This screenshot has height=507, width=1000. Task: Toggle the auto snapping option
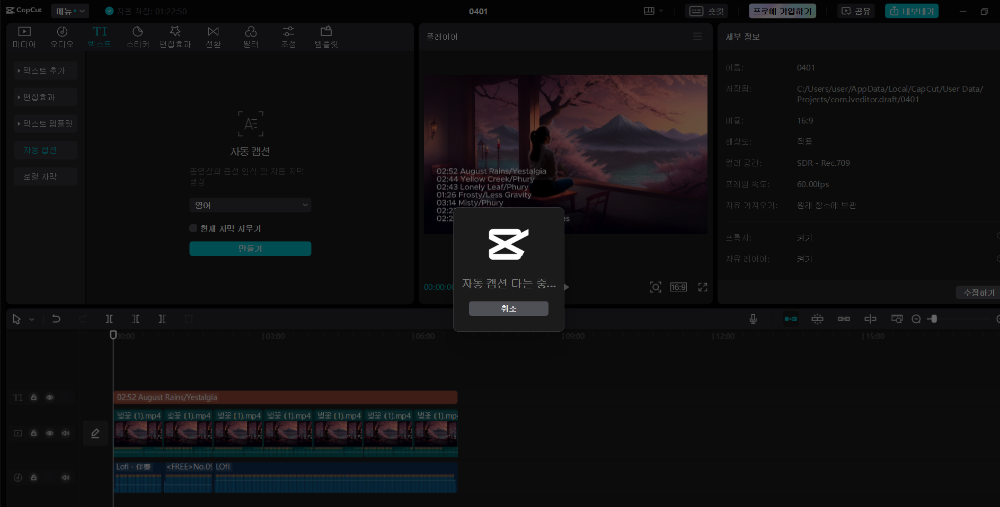[817, 319]
